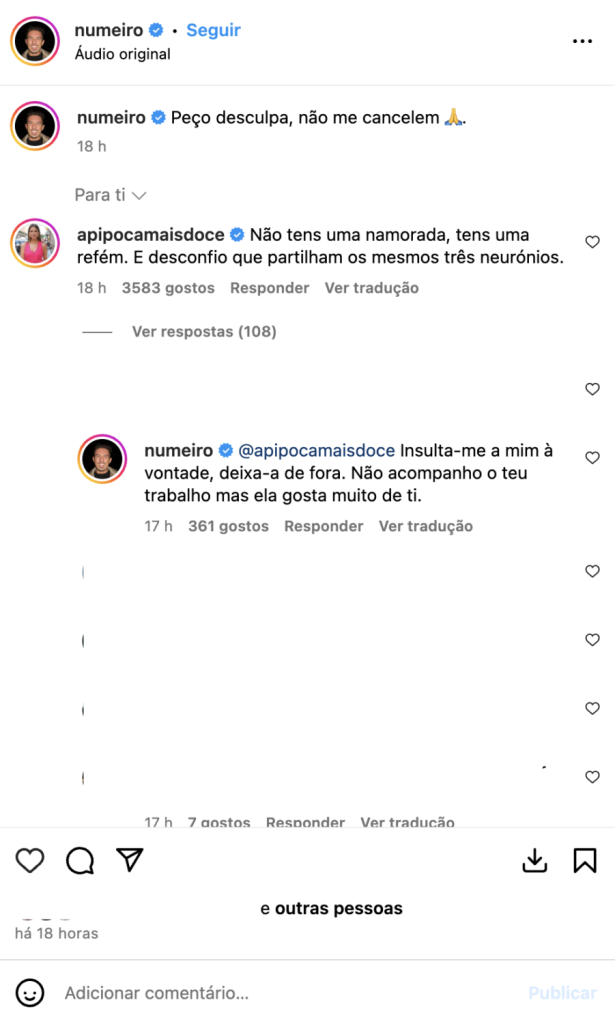Focus the "Adicionar comentário..." field
The image size is (615, 1024).
287,993
